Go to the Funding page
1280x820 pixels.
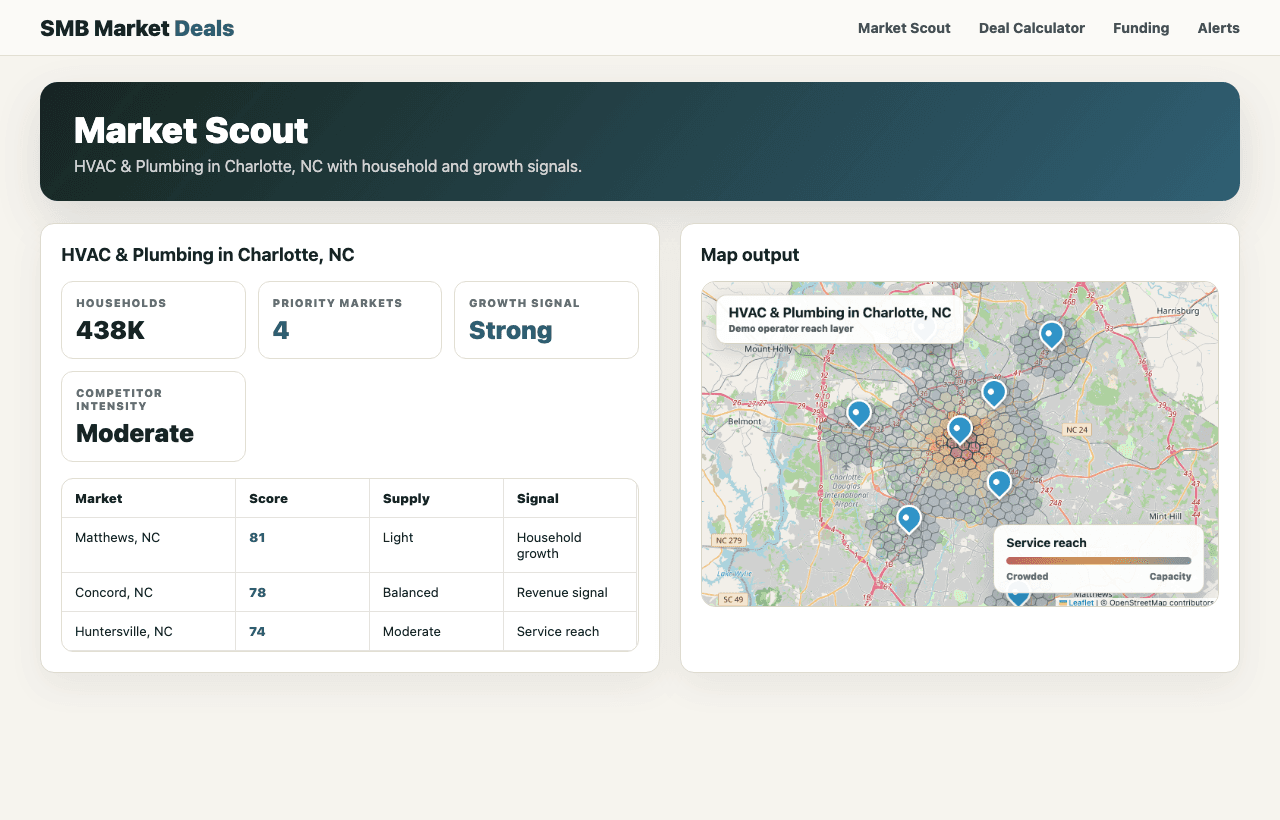click(x=1141, y=28)
